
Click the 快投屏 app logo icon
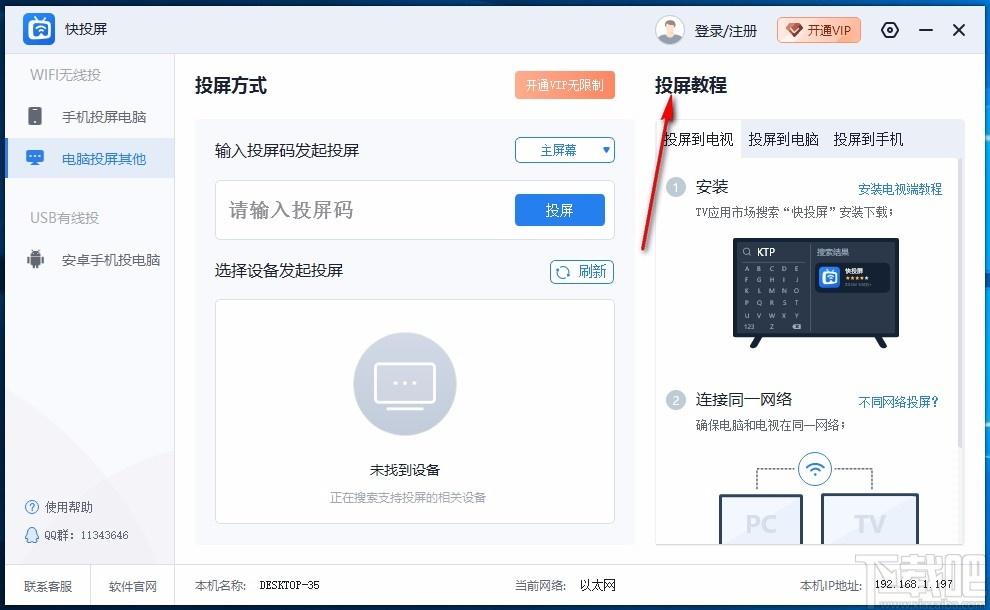pyautogui.click(x=39, y=29)
